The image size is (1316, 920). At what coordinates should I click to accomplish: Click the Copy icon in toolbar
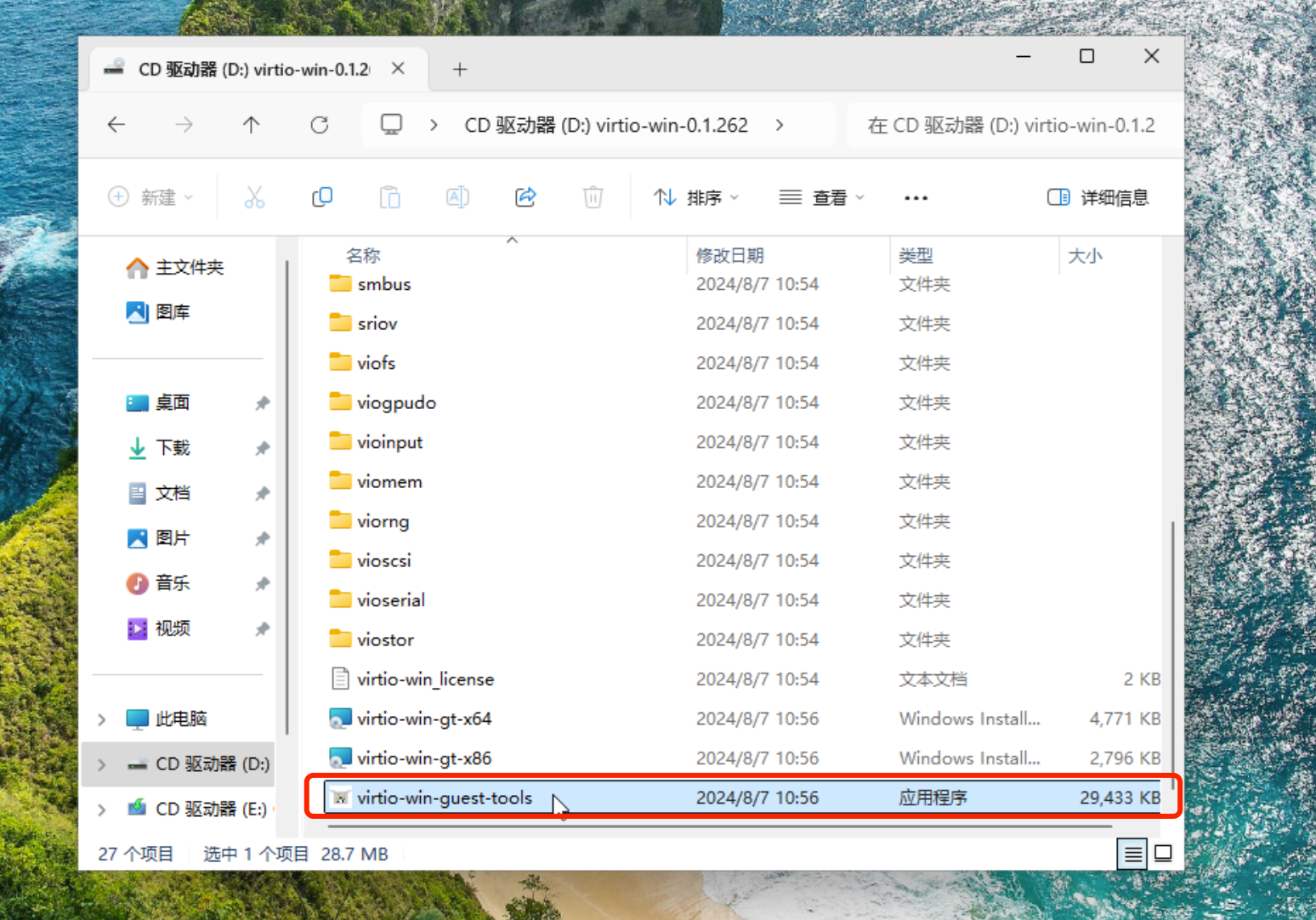(322, 197)
